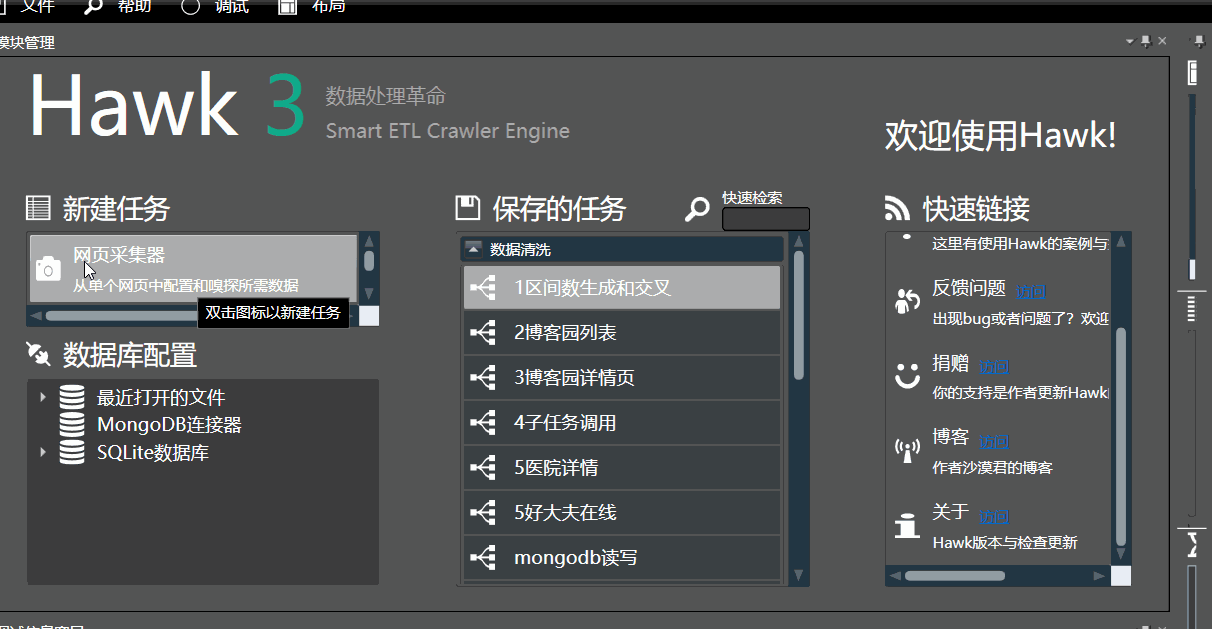Select the mongodb读写 saved task

pyautogui.click(x=622, y=558)
